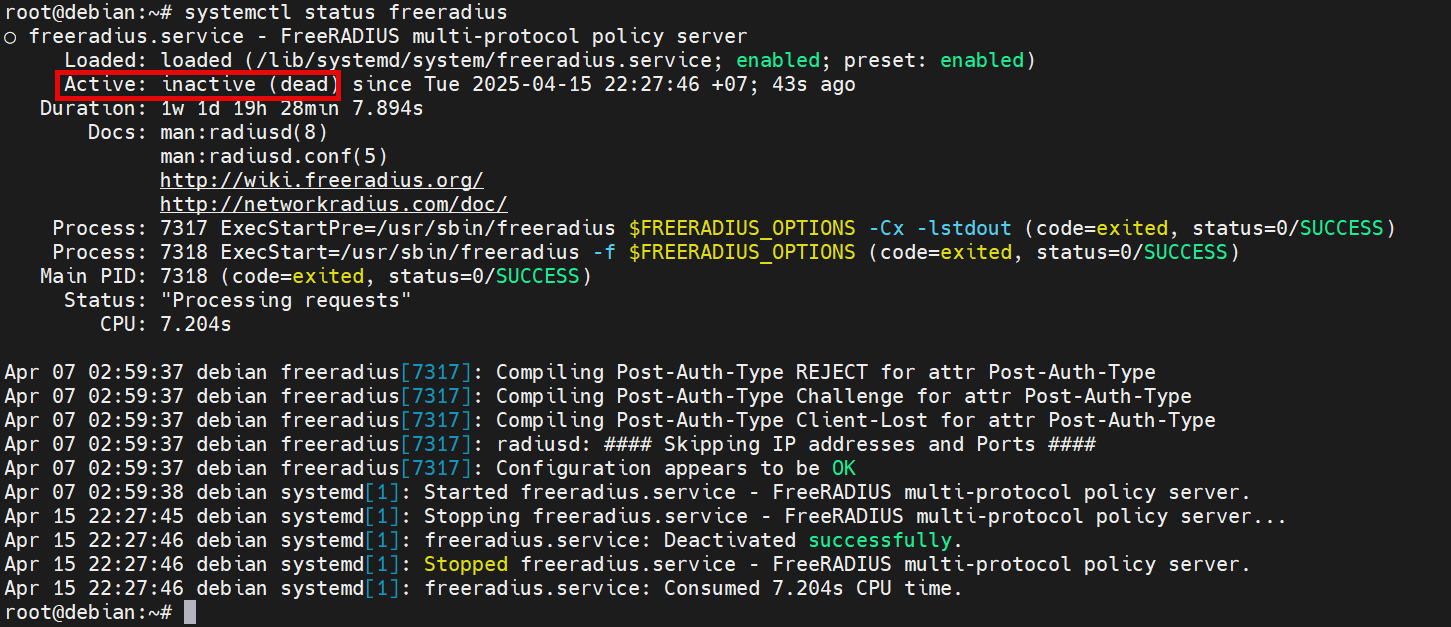Click the yellow "Stopped" word in the log

(466, 565)
